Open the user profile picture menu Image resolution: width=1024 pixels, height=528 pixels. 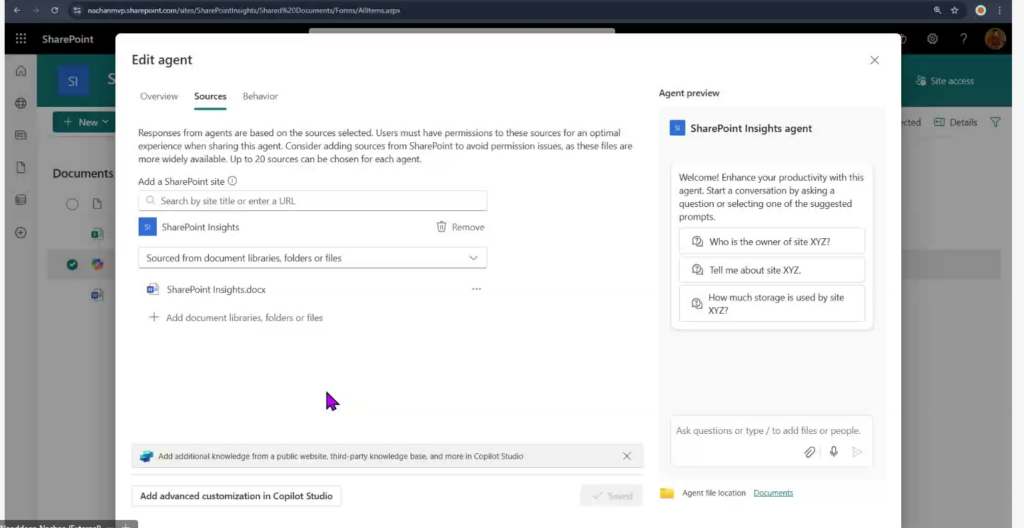(x=995, y=39)
